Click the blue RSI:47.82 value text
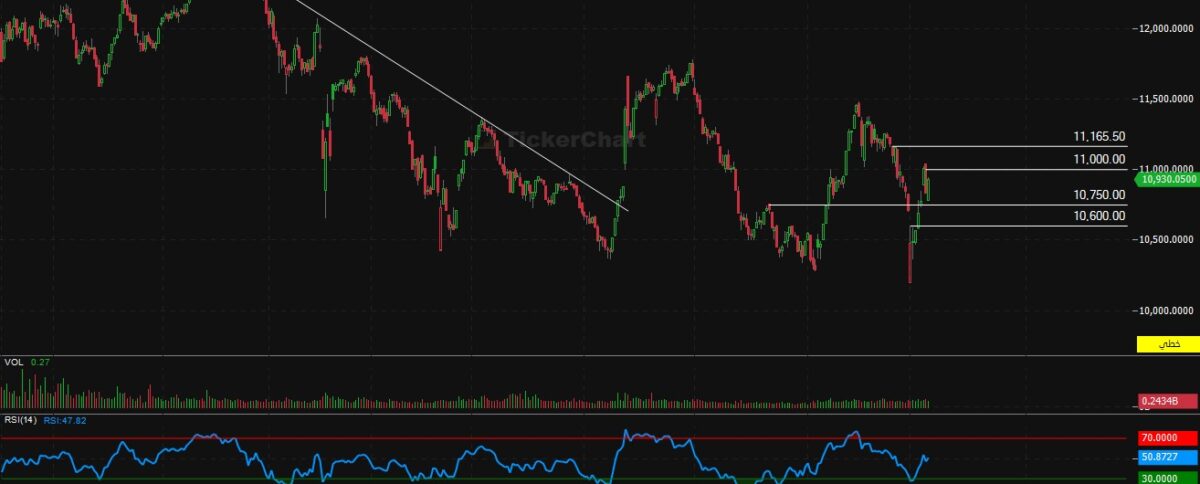Image resolution: width=1200 pixels, height=484 pixels. click(x=66, y=420)
